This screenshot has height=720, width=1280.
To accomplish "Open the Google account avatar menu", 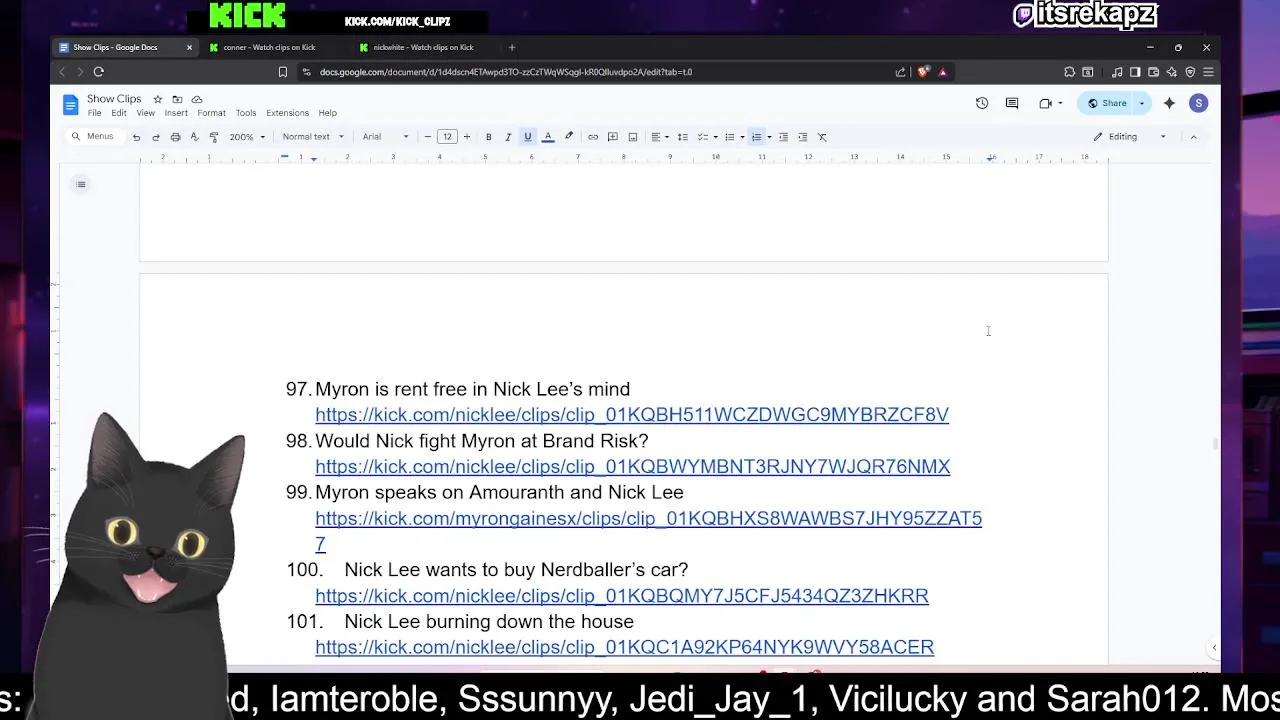I will coord(1199,103).
